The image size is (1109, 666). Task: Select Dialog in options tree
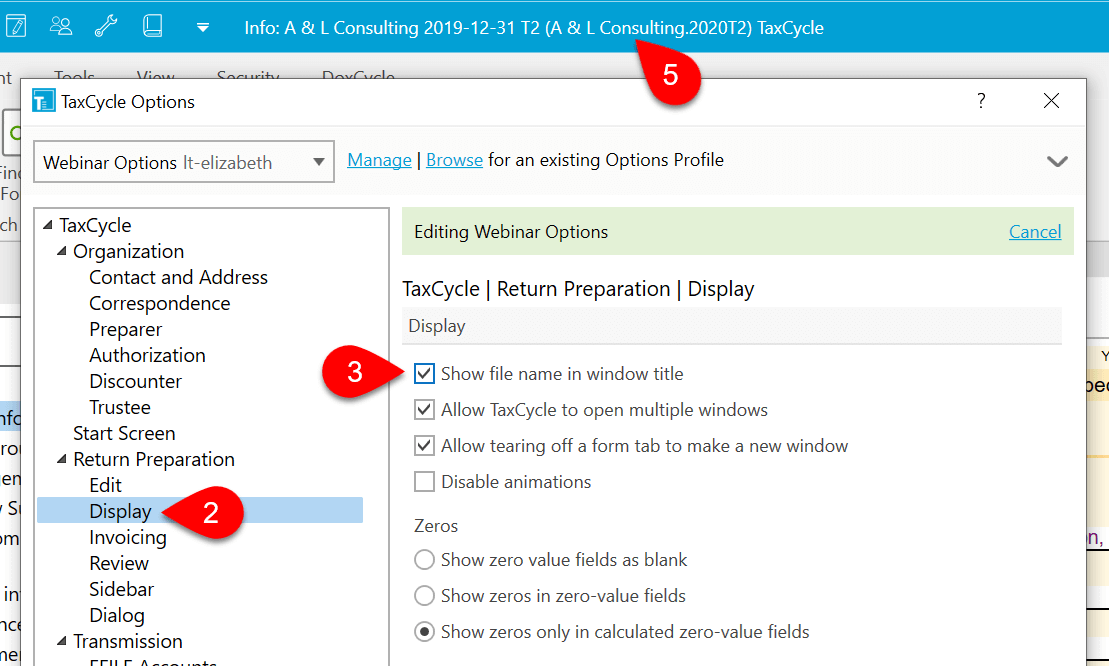point(117,615)
